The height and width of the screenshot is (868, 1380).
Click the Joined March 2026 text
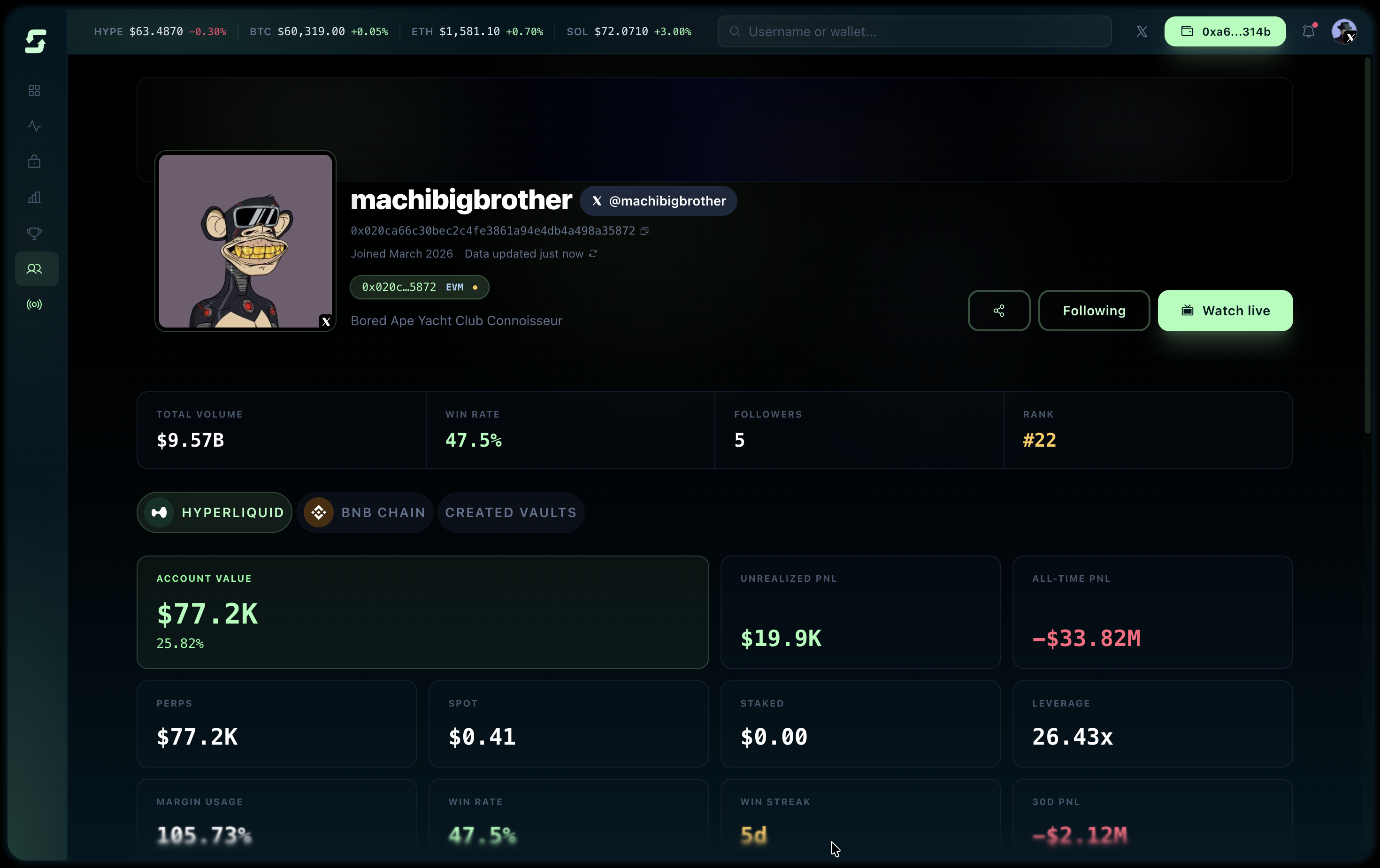click(402, 254)
